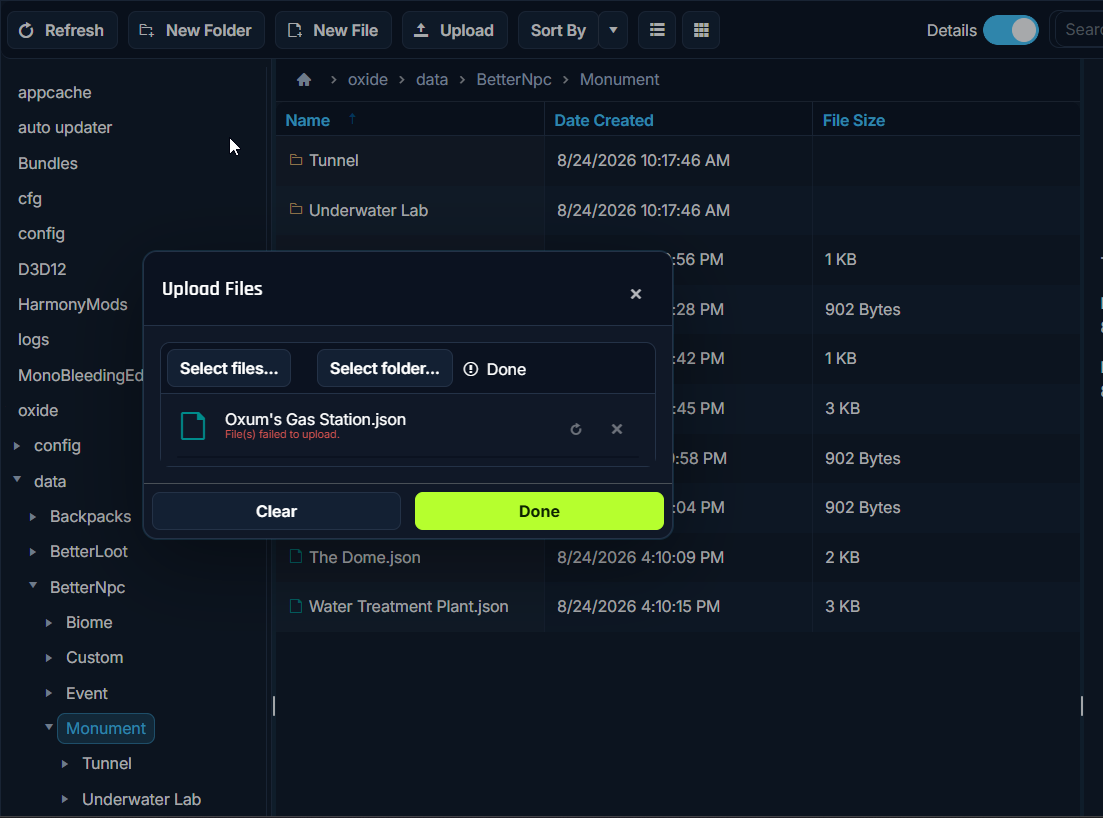Click the green Done button
This screenshot has width=1103, height=818.
coord(540,511)
